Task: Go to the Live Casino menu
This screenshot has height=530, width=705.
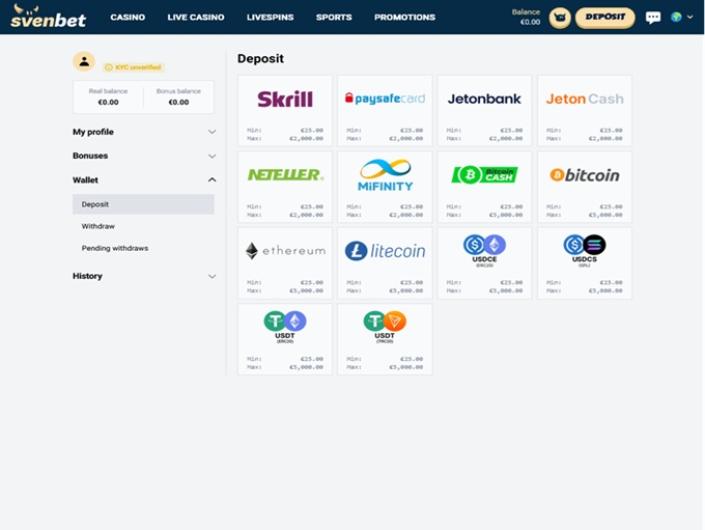Action: coord(196,18)
